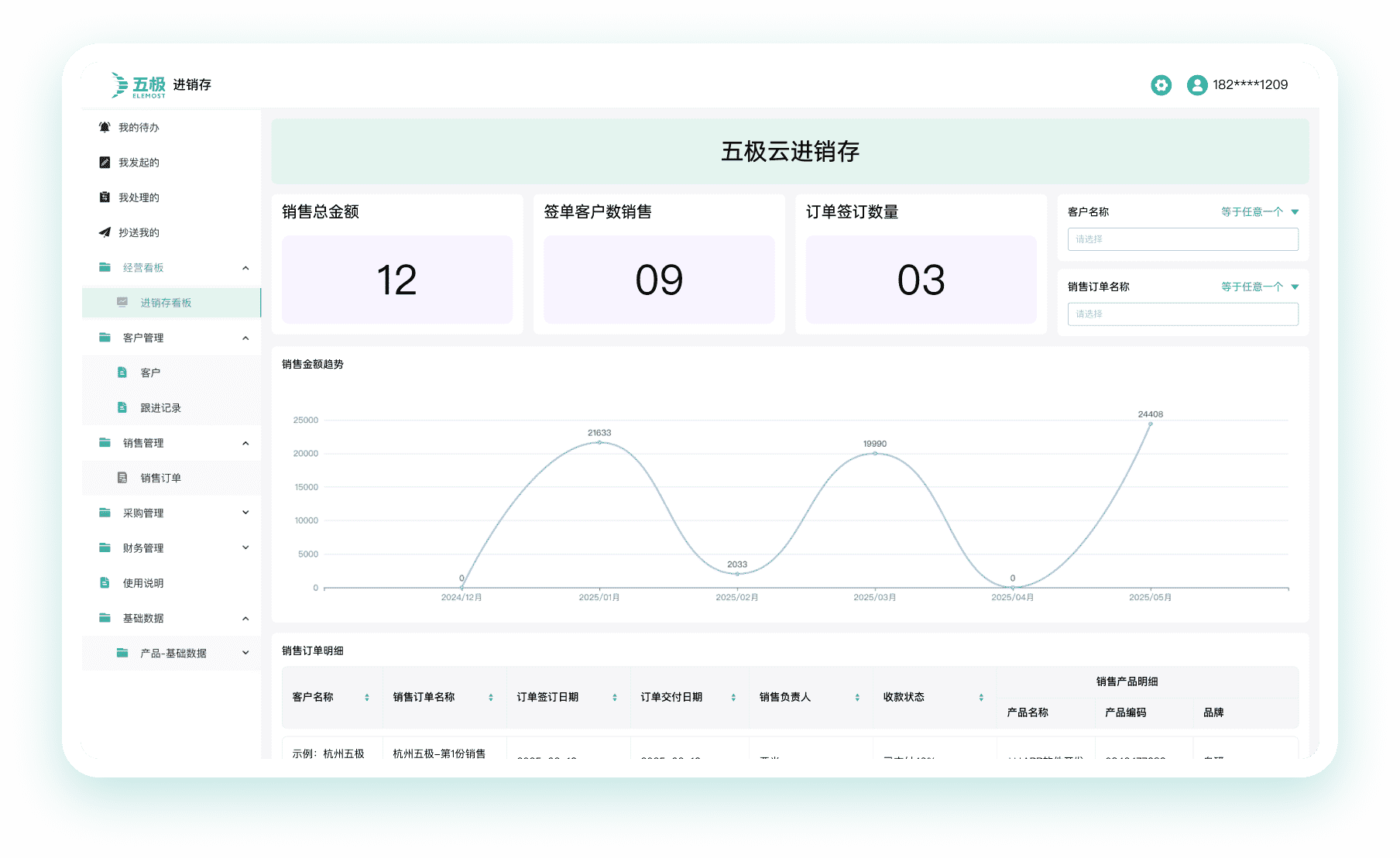1400x858 pixels.
Task: Click the folder icon beside 客户管理
Action: click(105, 338)
